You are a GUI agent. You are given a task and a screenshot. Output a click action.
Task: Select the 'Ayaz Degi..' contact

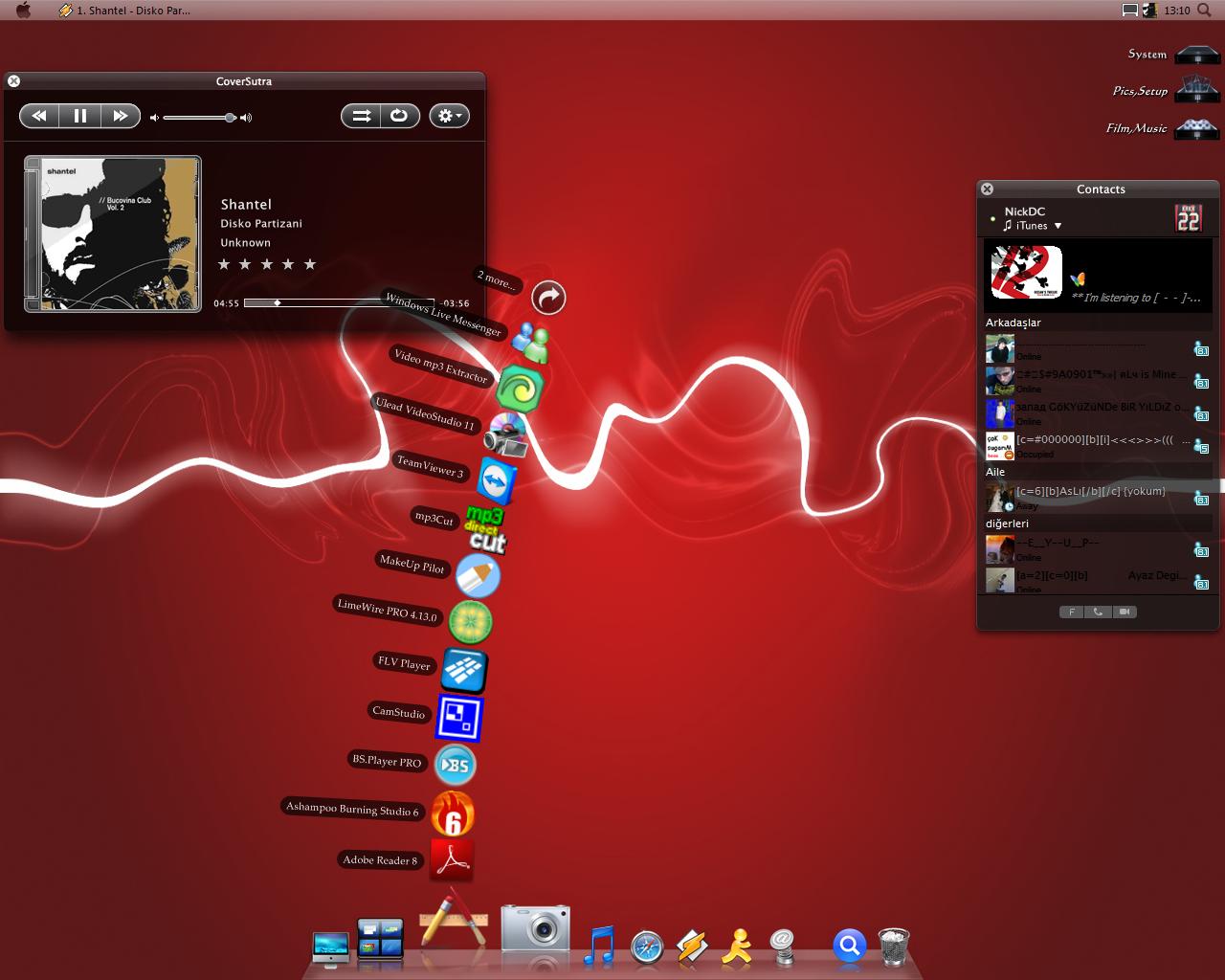[1099, 580]
